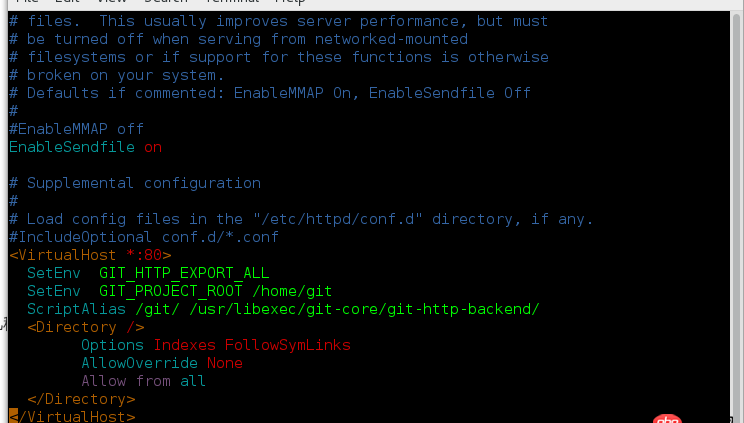This screenshot has width=744, height=423.
Task: Open the Search menu in menu bar
Action: [x=166, y=1]
